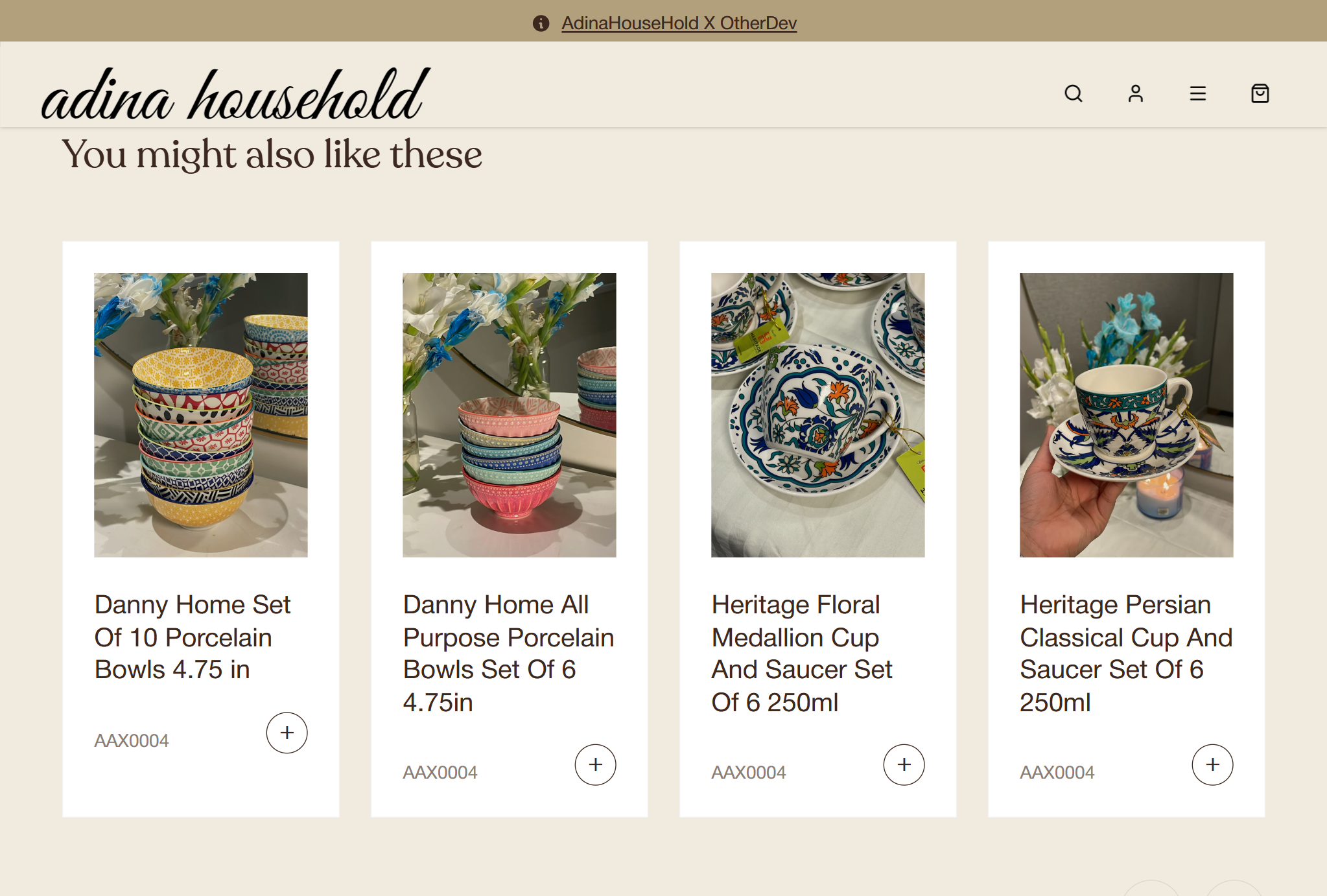The image size is (1327, 896).
Task: Open the hamburger navigation menu
Action: (x=1197, y=93)
